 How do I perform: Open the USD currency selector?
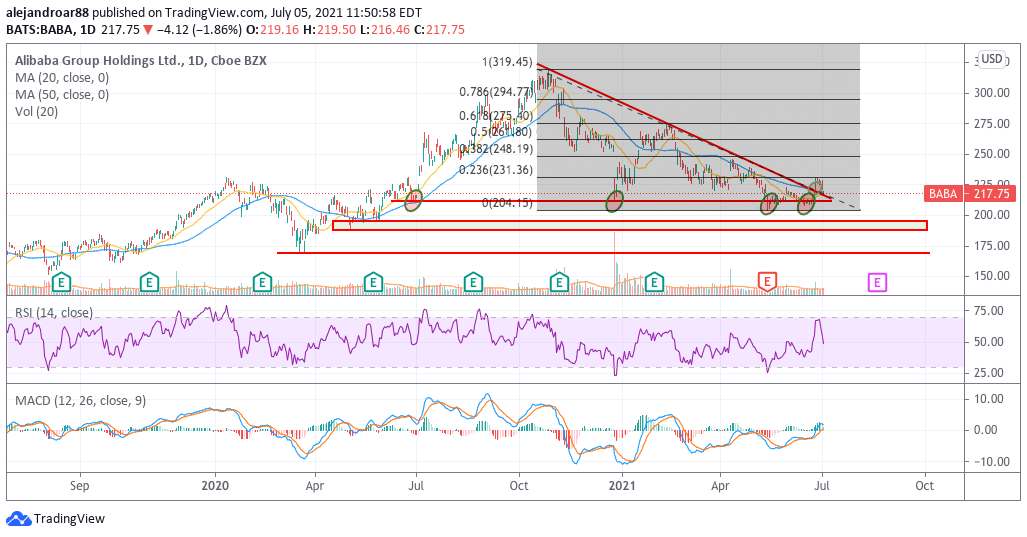(992, 59)
